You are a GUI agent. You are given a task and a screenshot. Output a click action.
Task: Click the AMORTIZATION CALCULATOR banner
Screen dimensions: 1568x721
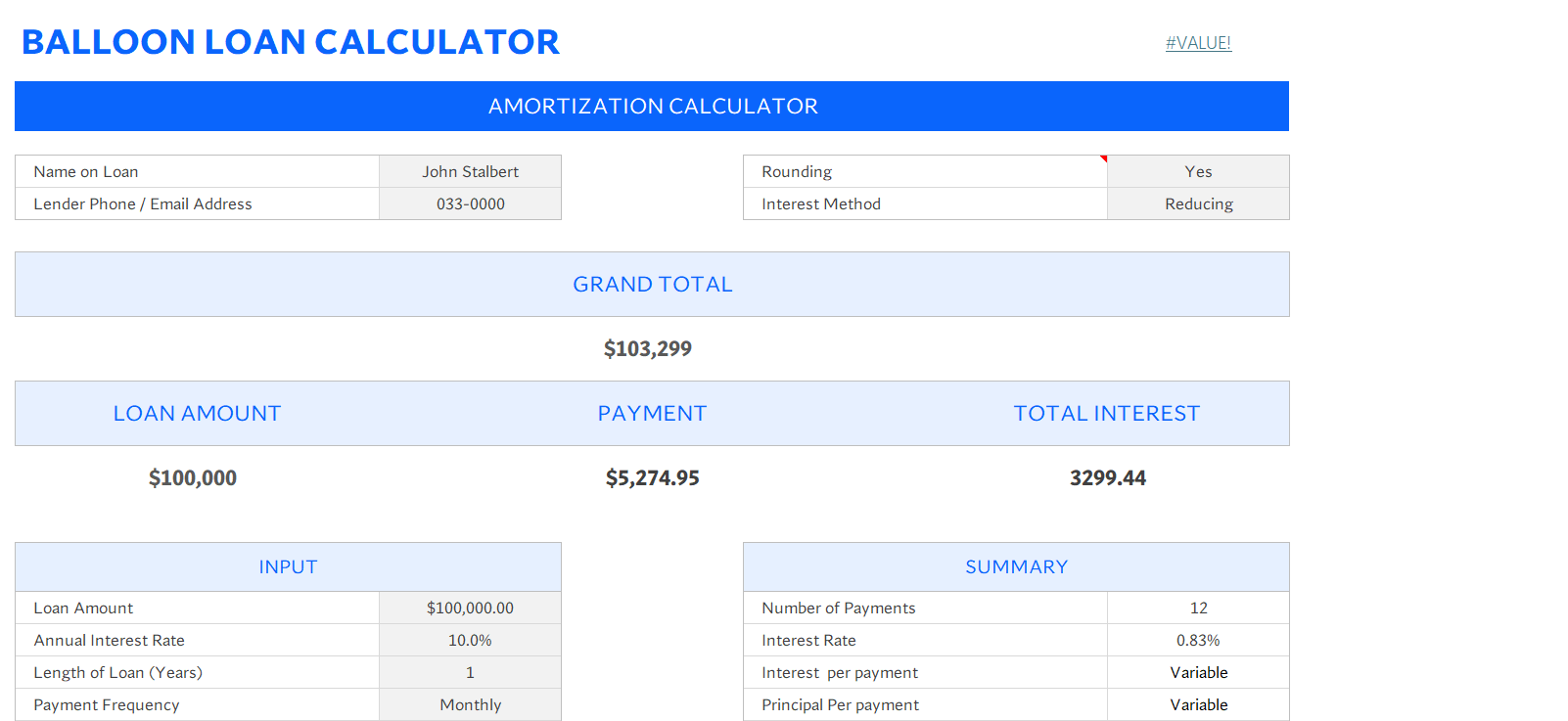coord(652,106)
